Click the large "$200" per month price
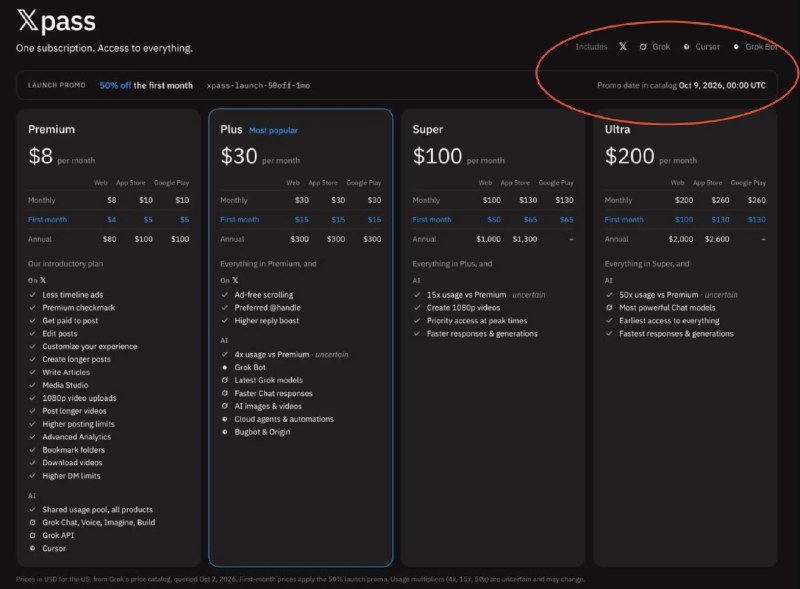The image size is (800, 589). pos(630,156)
